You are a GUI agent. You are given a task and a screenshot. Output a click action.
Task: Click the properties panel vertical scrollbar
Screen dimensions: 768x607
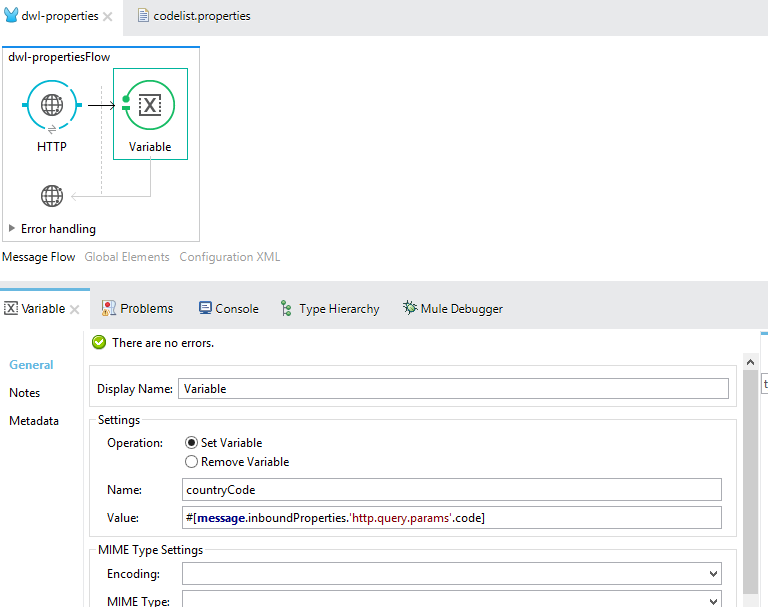point(750,480)
